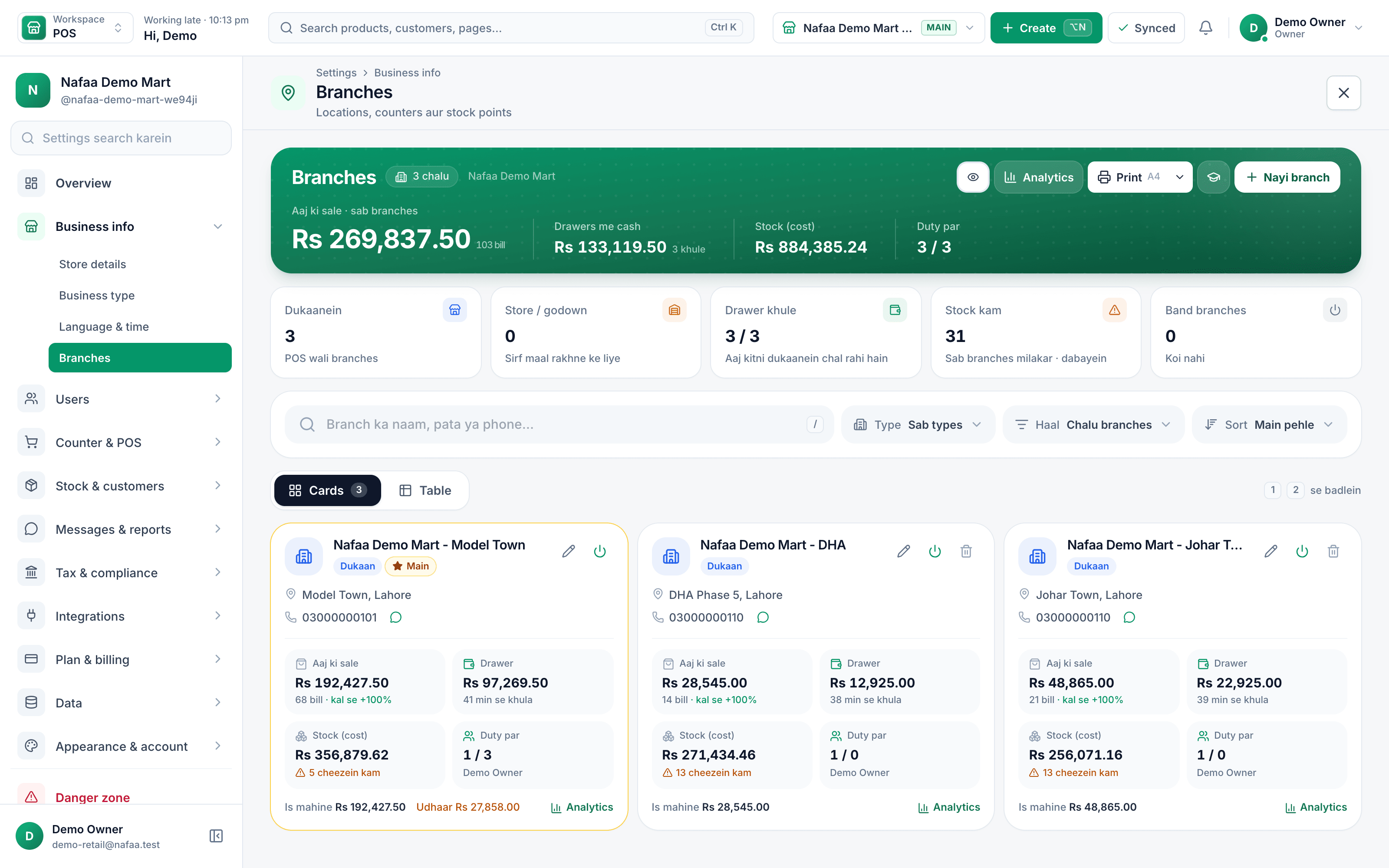The image size is (1389, 868).
Task: Open WhatsApp chat icon next to 03000000101
Action: pyautogui.click(x=395, y=617)
